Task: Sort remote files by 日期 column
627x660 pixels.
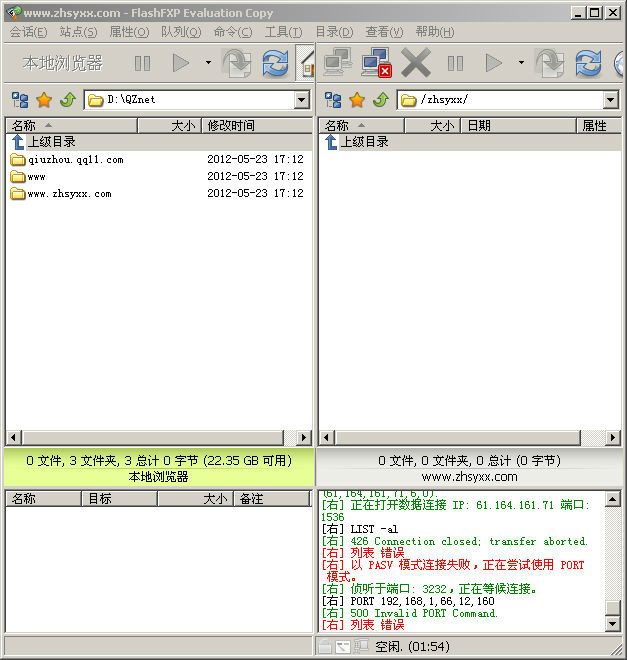Action: [518, 125]
